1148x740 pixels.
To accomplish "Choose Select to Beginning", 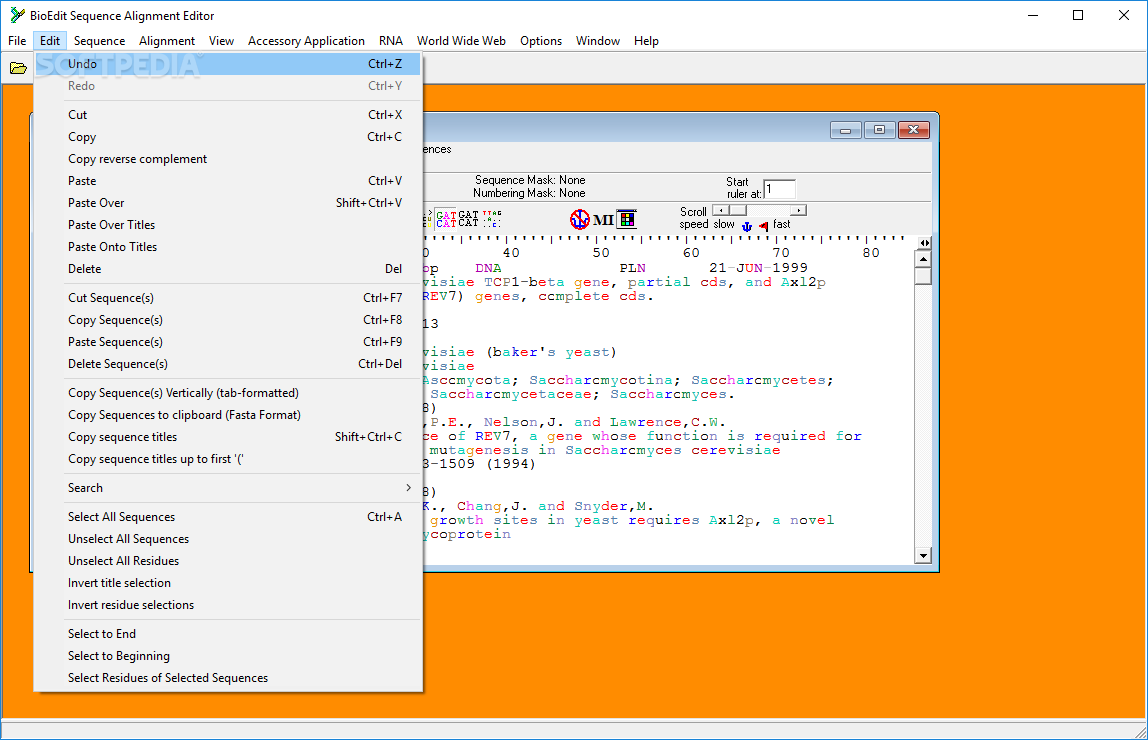I will click(228, 656).
